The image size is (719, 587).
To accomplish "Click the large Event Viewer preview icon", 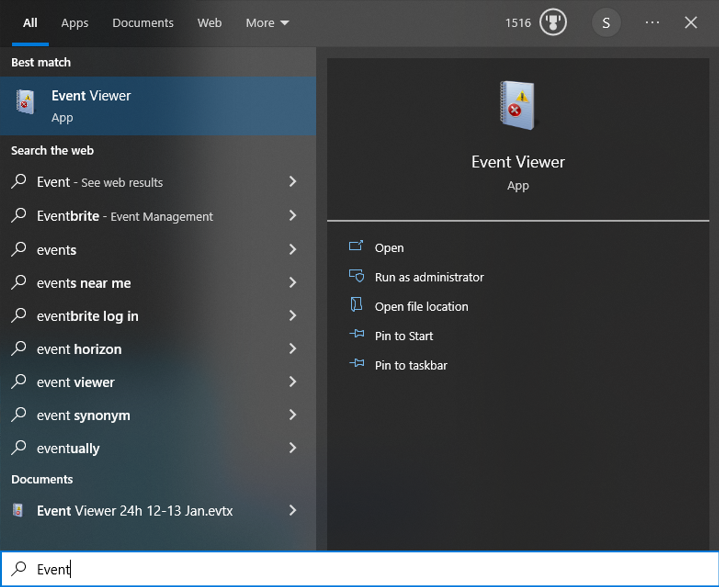I will click(518, 106).
